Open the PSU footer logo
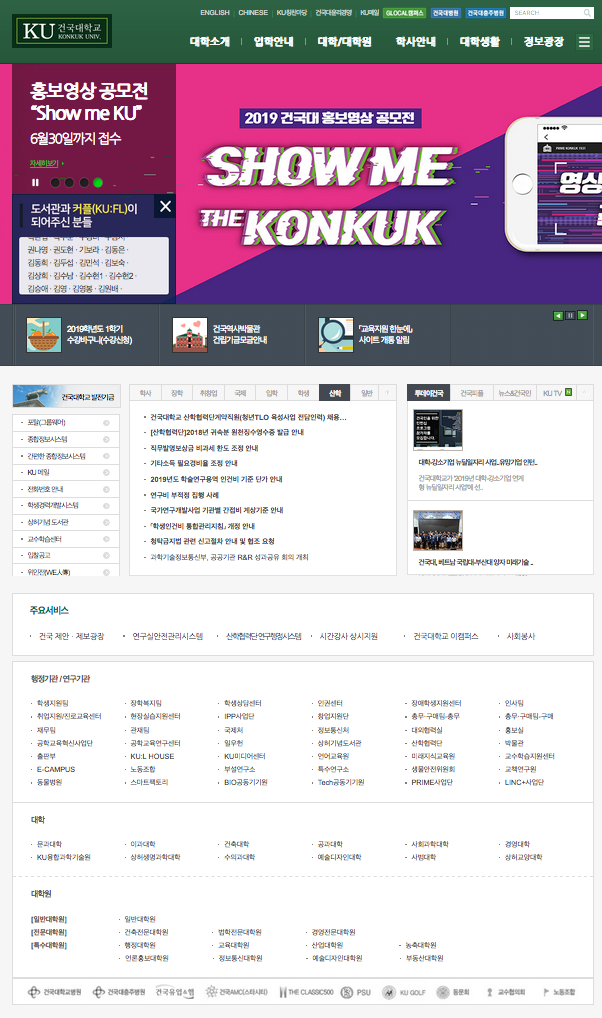This screenshot has height=1018, width=602. (x=356, y=992)
